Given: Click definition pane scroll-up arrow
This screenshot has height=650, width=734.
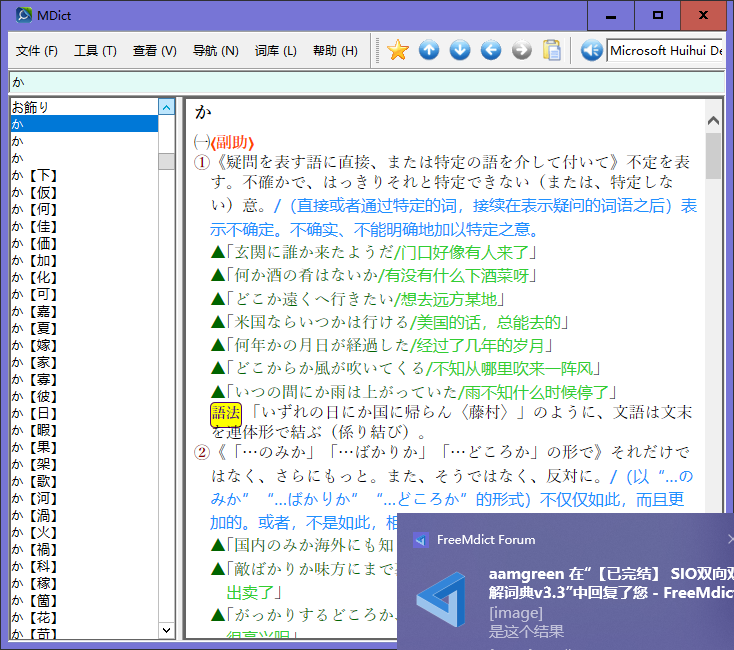Looking at the screenshot, I should click(713, 120).
